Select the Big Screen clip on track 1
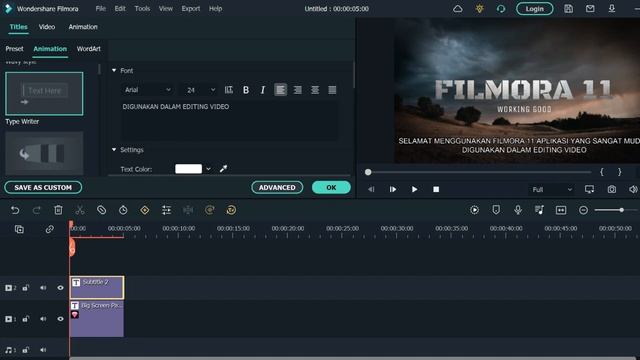Image resolution: width=640 pixels, height=360 pixels. pos(97,319)
